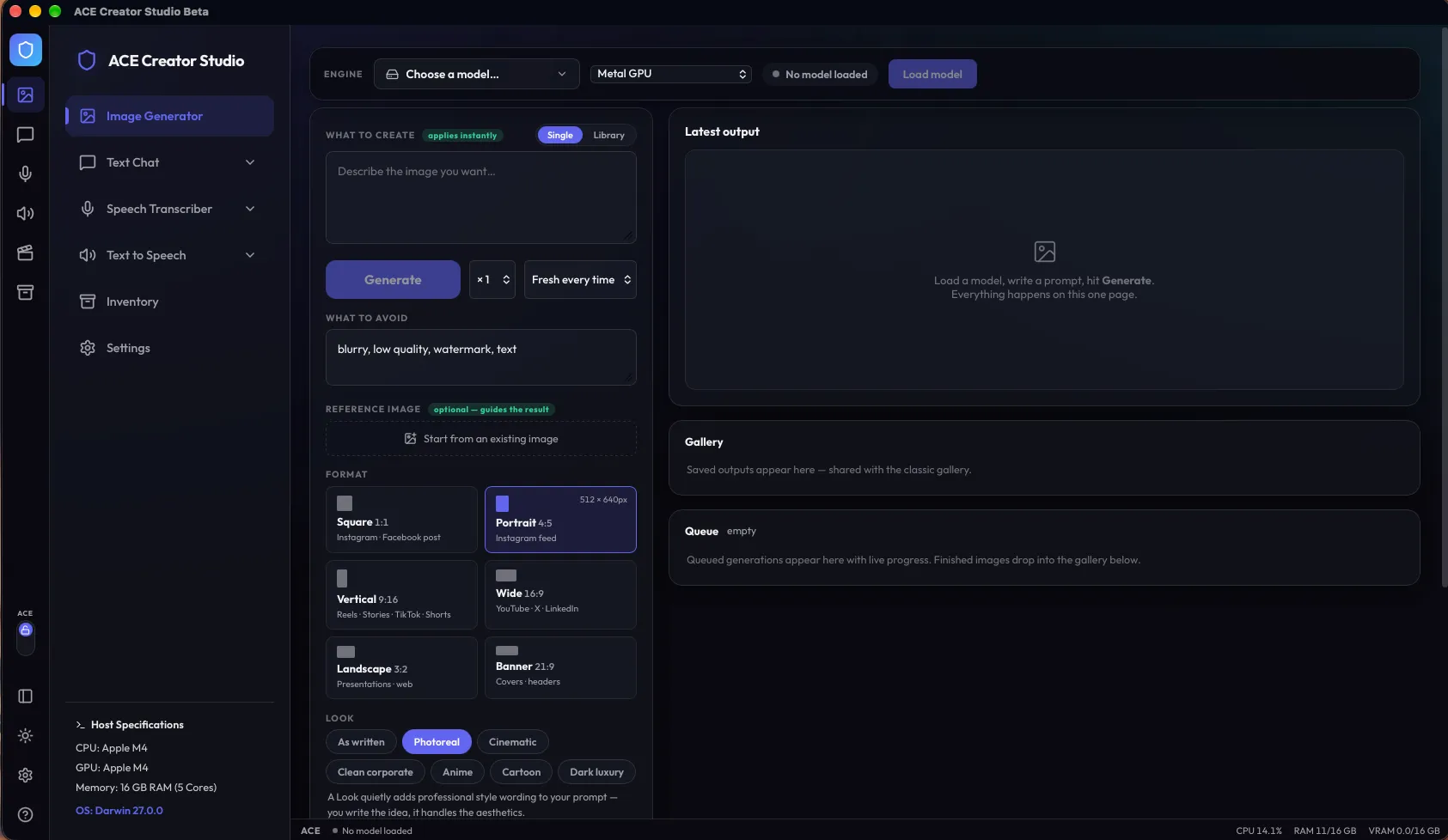Expand the Text Chat chevron
Image resolution: width=1448 pixels, height=840 pixels.
250,162
